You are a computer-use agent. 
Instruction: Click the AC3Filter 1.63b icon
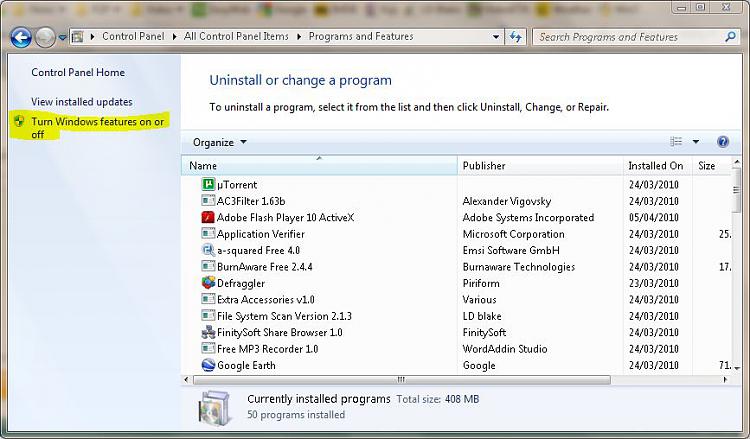click(x=208, y=200)
